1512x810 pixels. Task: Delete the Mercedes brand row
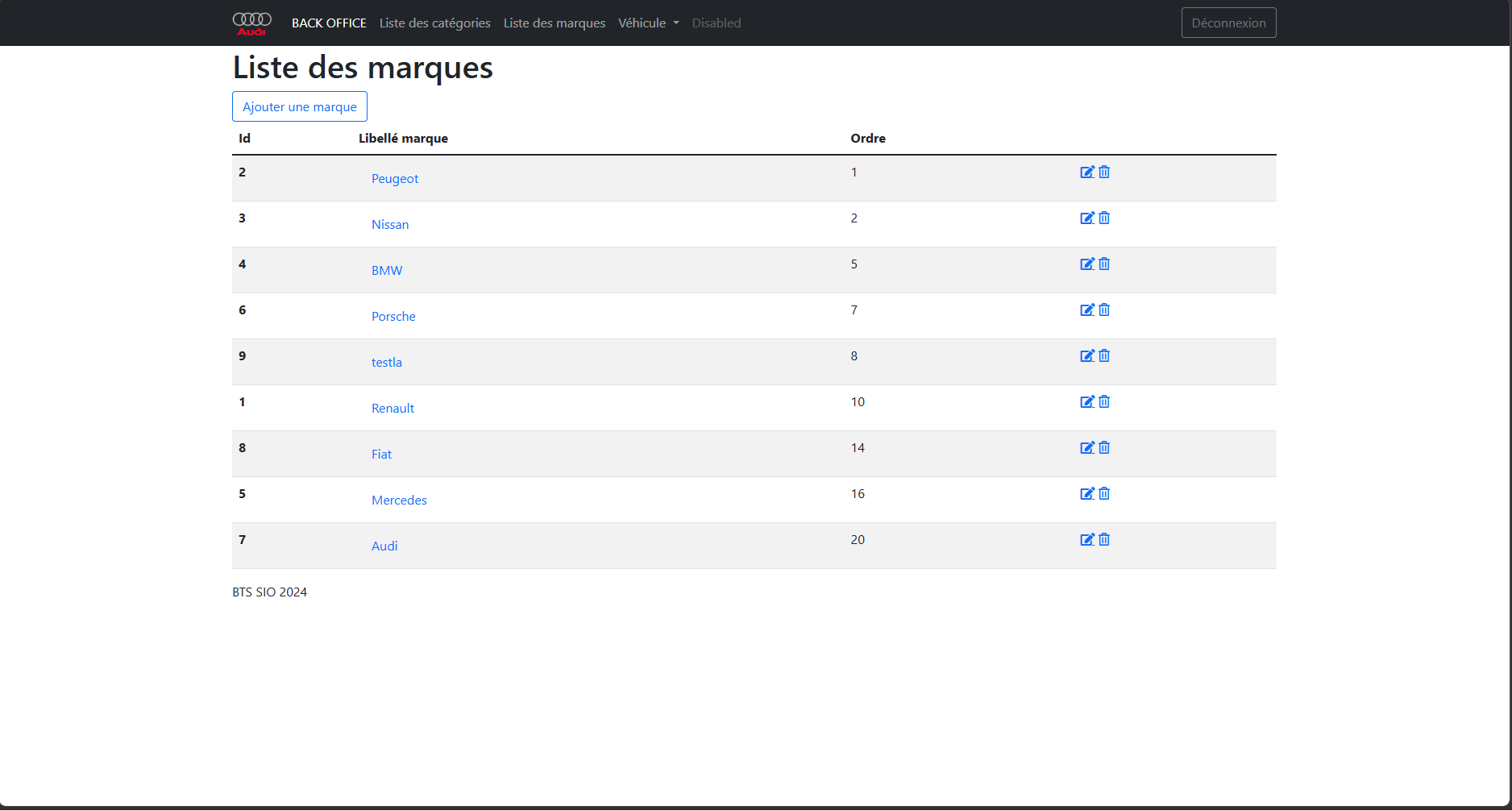pos(1104,493)
